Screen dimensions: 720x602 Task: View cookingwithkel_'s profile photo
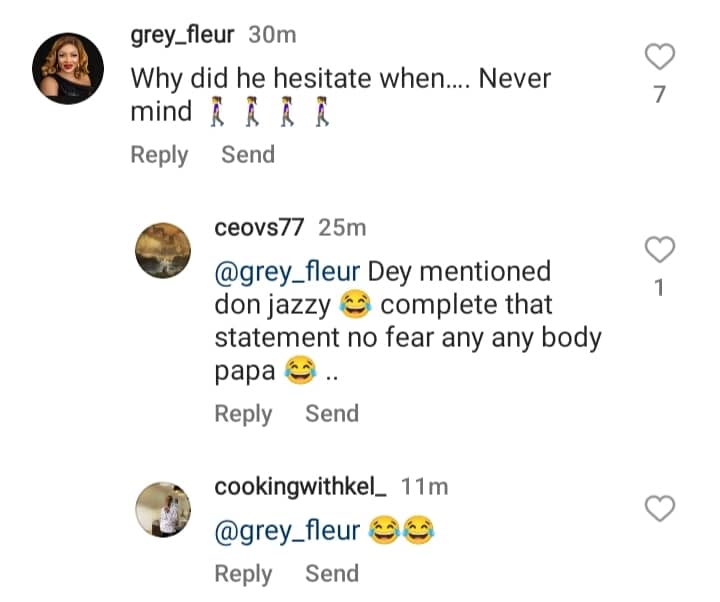161,509
